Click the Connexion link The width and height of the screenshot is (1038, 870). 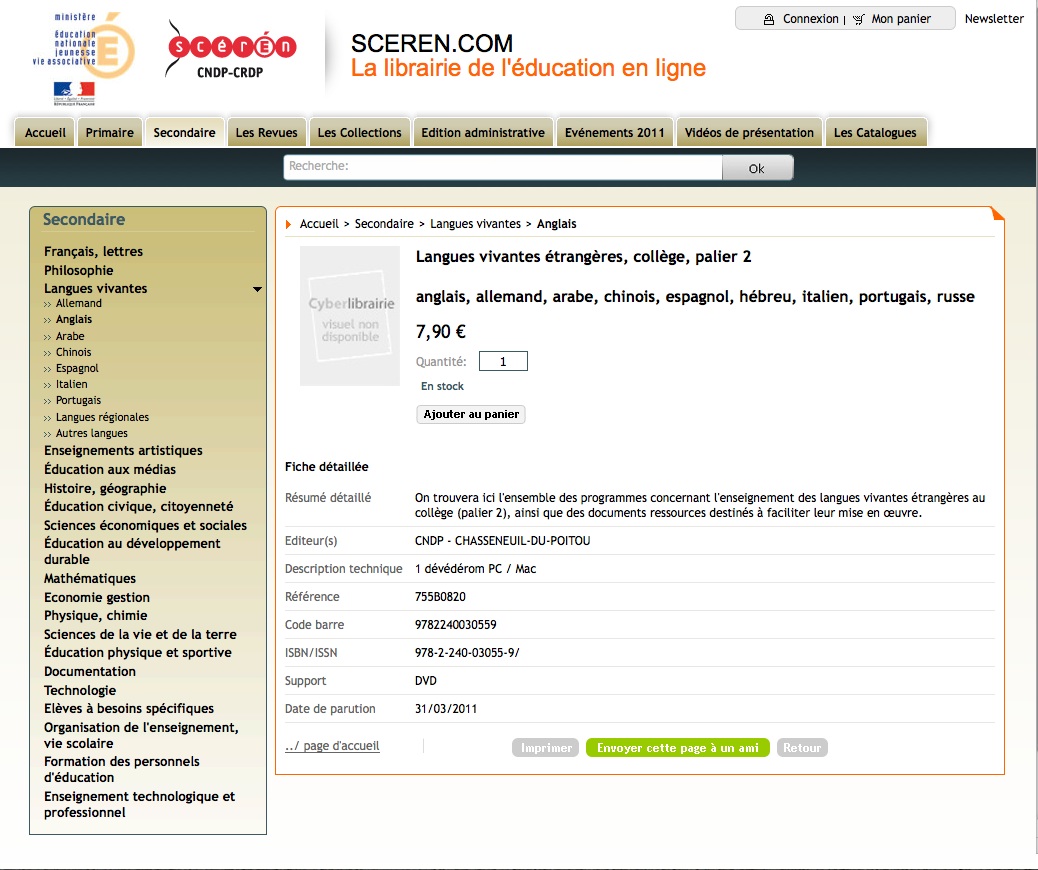click(810, 19)
